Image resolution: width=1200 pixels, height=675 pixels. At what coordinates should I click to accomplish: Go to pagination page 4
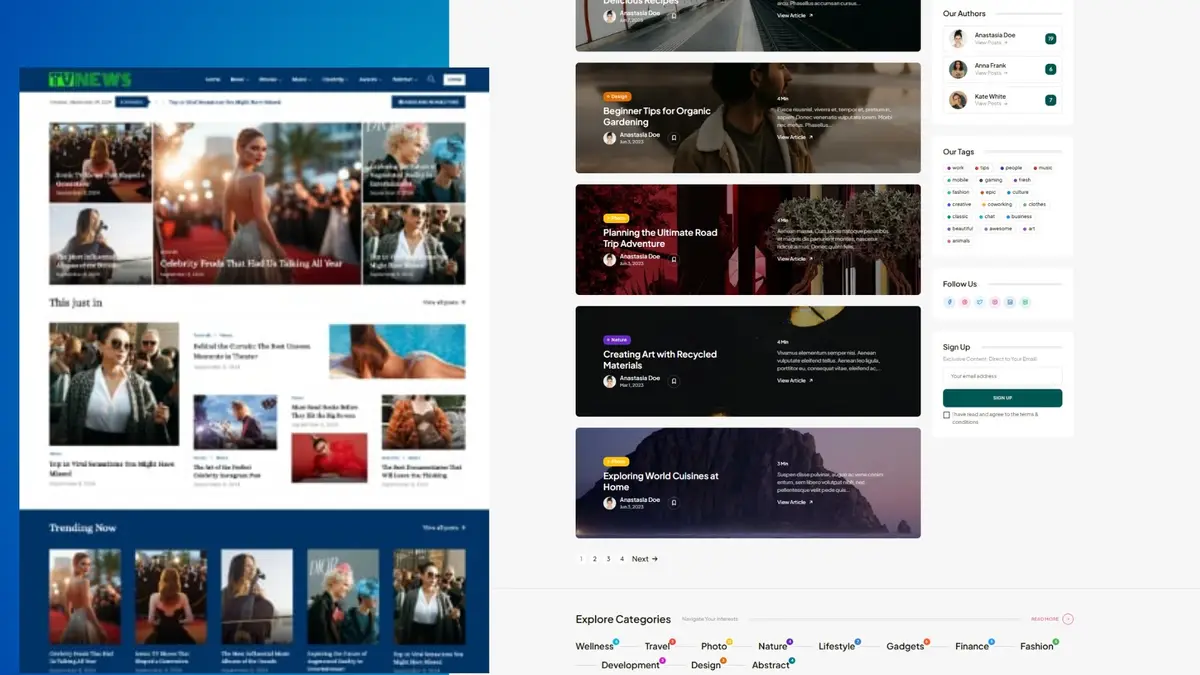pos(622,559)
